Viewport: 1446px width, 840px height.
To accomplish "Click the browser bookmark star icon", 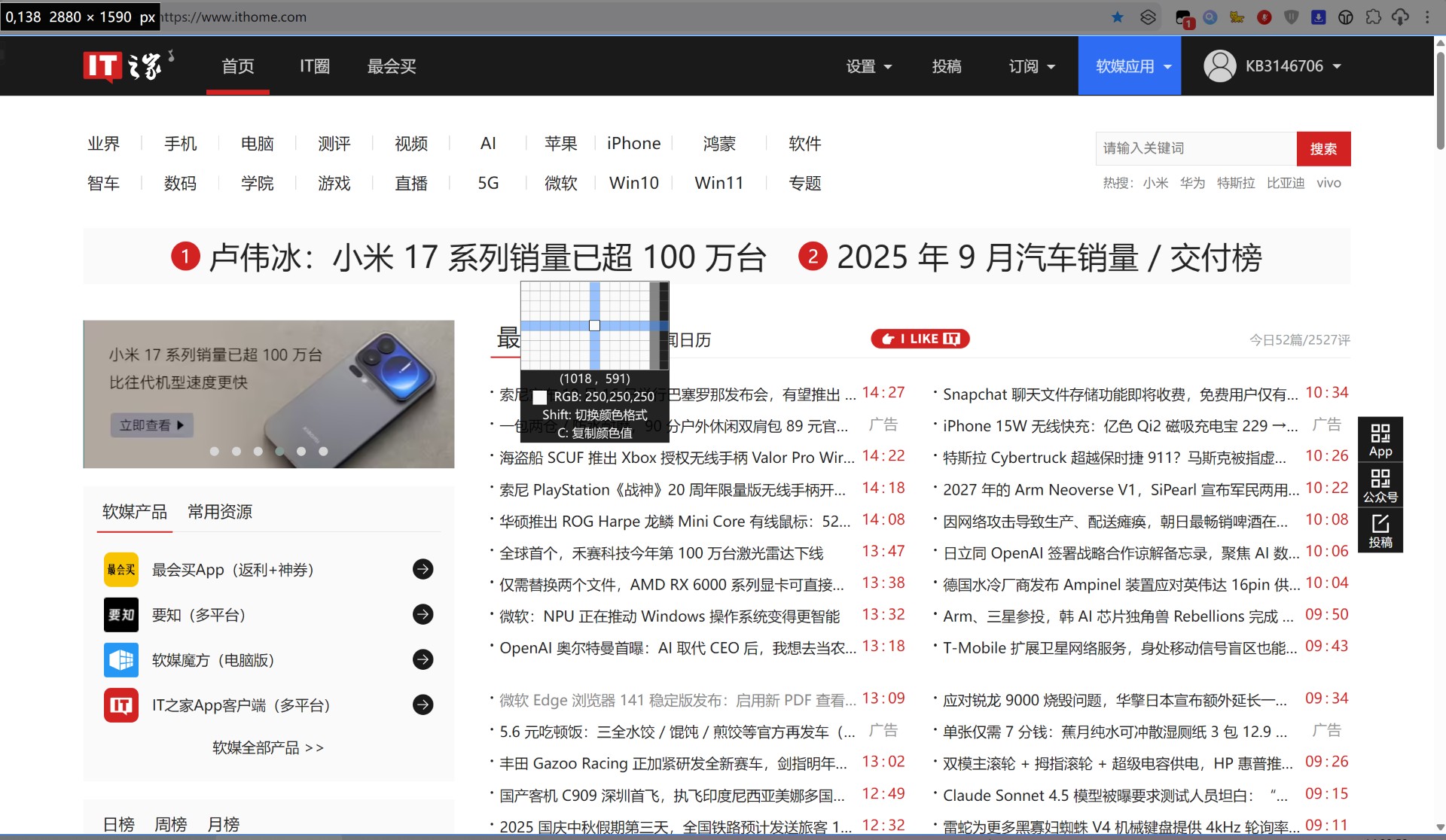I will (1118, 17).
